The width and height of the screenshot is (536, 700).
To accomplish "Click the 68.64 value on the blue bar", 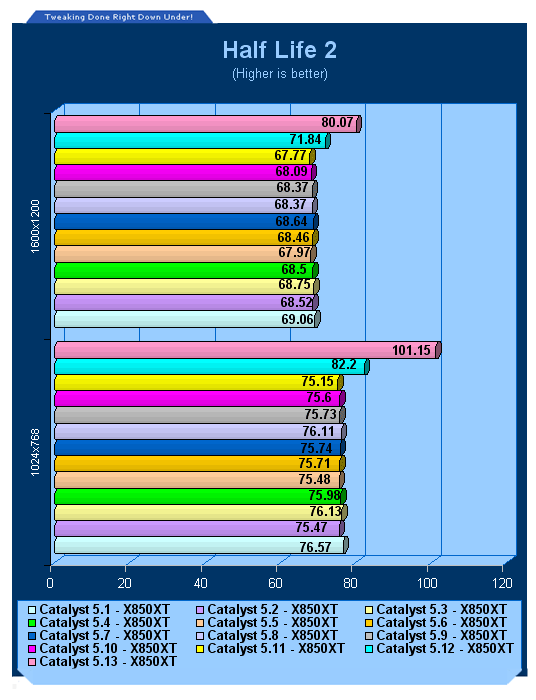I will coord(291,221).
